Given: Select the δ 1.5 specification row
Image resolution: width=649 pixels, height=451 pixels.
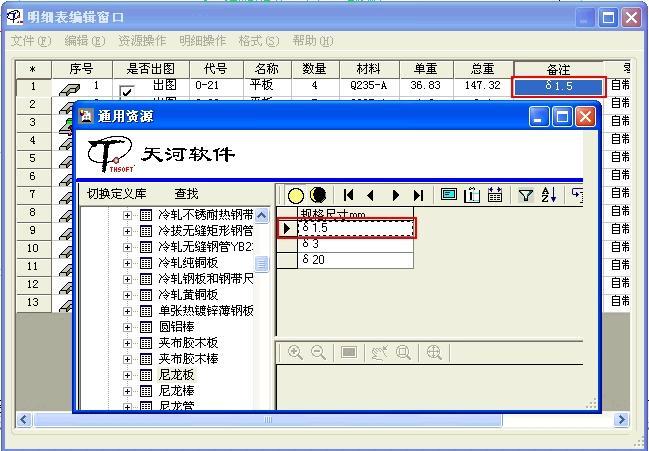Looking at the screenshot, I should [x=356, y=228].
